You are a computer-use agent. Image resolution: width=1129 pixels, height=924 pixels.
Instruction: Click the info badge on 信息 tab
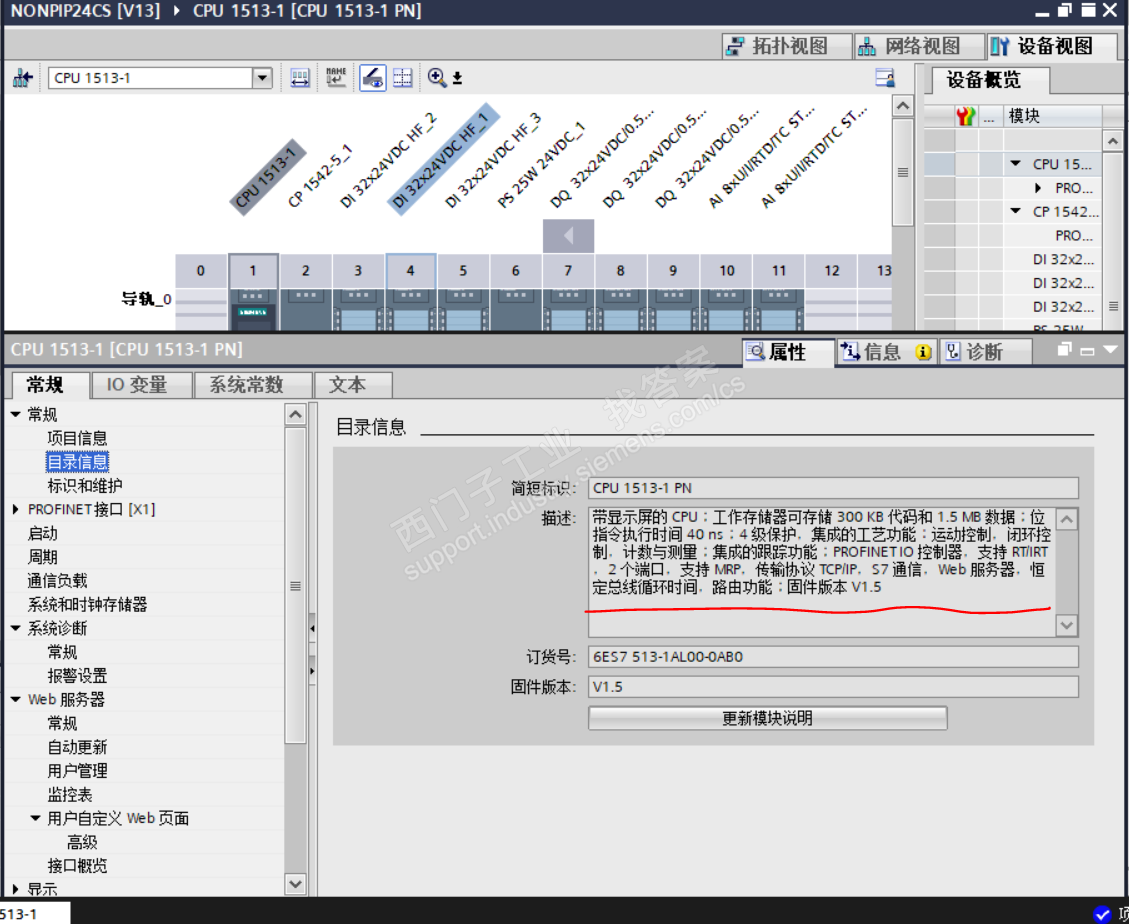tap(923, 352)
